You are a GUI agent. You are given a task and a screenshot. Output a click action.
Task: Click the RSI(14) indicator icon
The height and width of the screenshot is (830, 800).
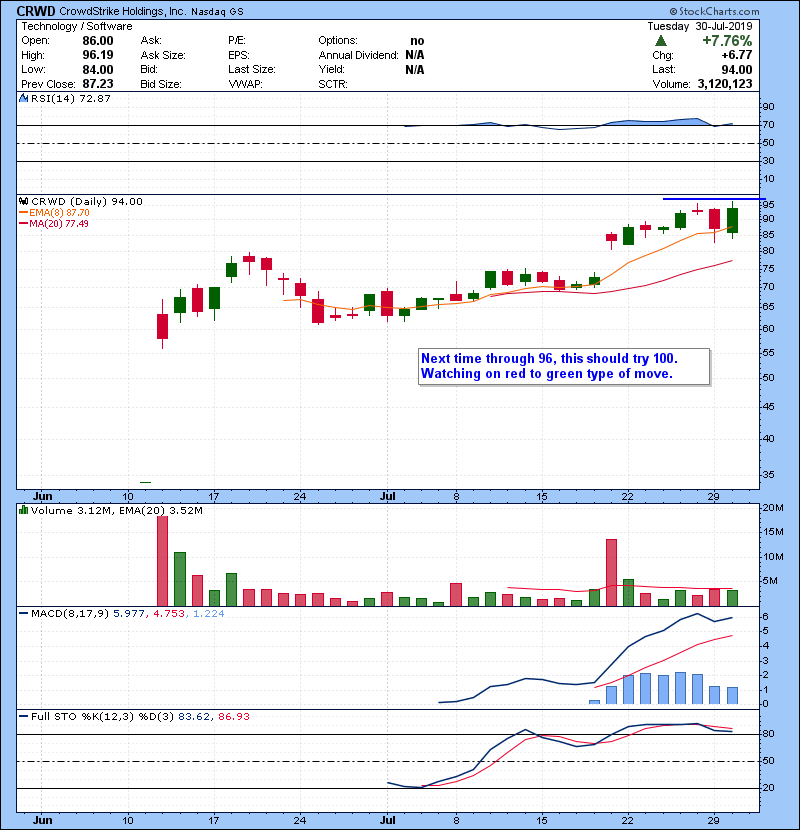coord(23,98)
